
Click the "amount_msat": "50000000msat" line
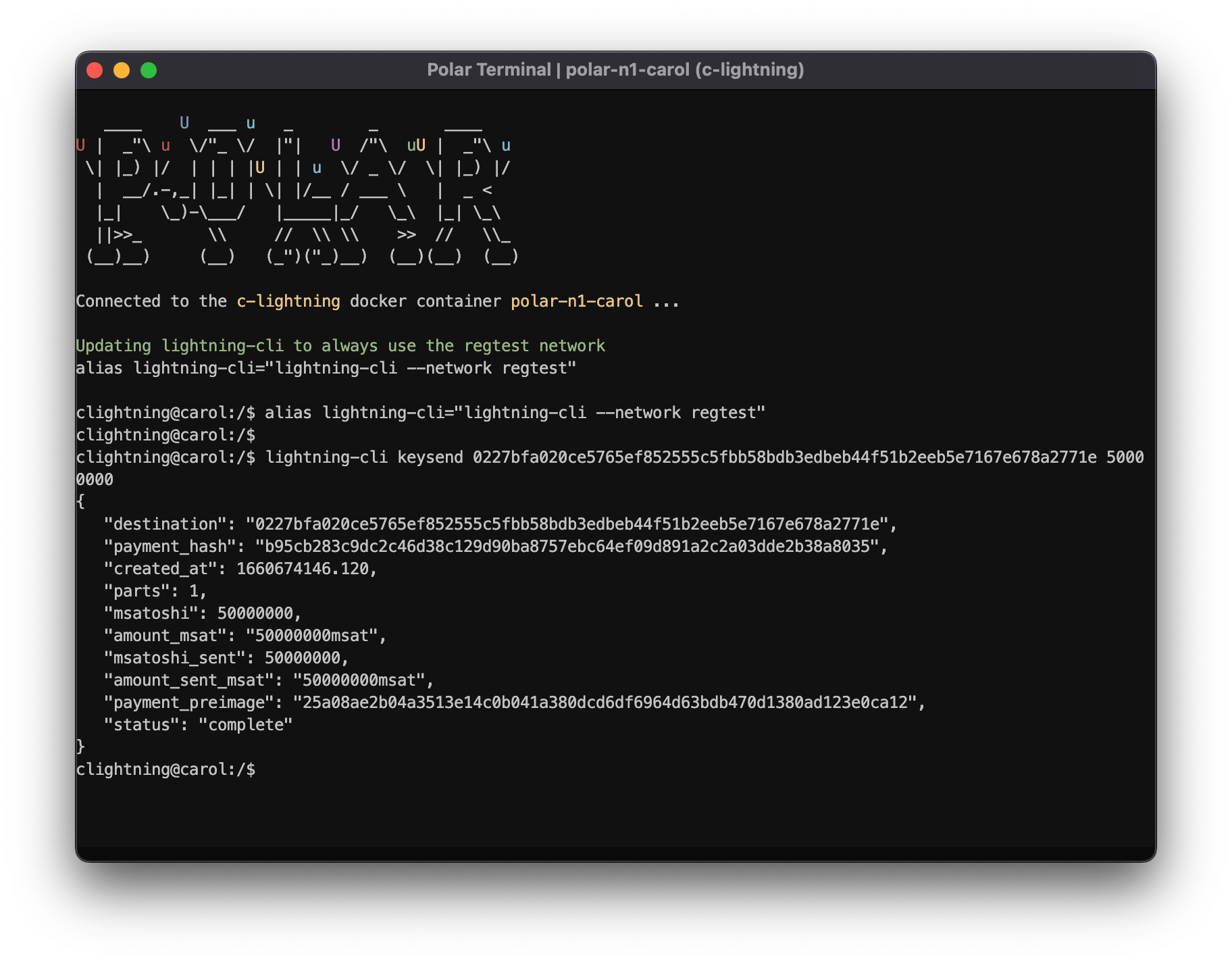(245, 636)
